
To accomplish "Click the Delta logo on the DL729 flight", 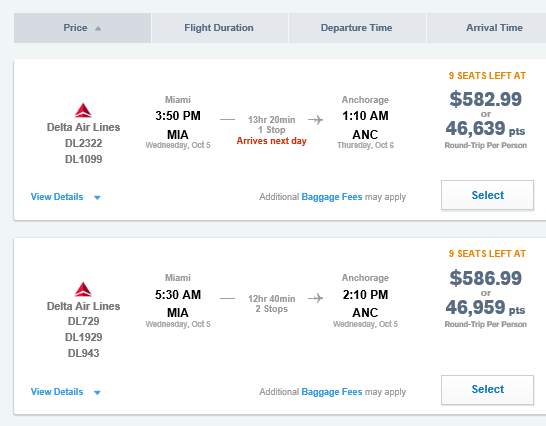I will click(83, 289).
